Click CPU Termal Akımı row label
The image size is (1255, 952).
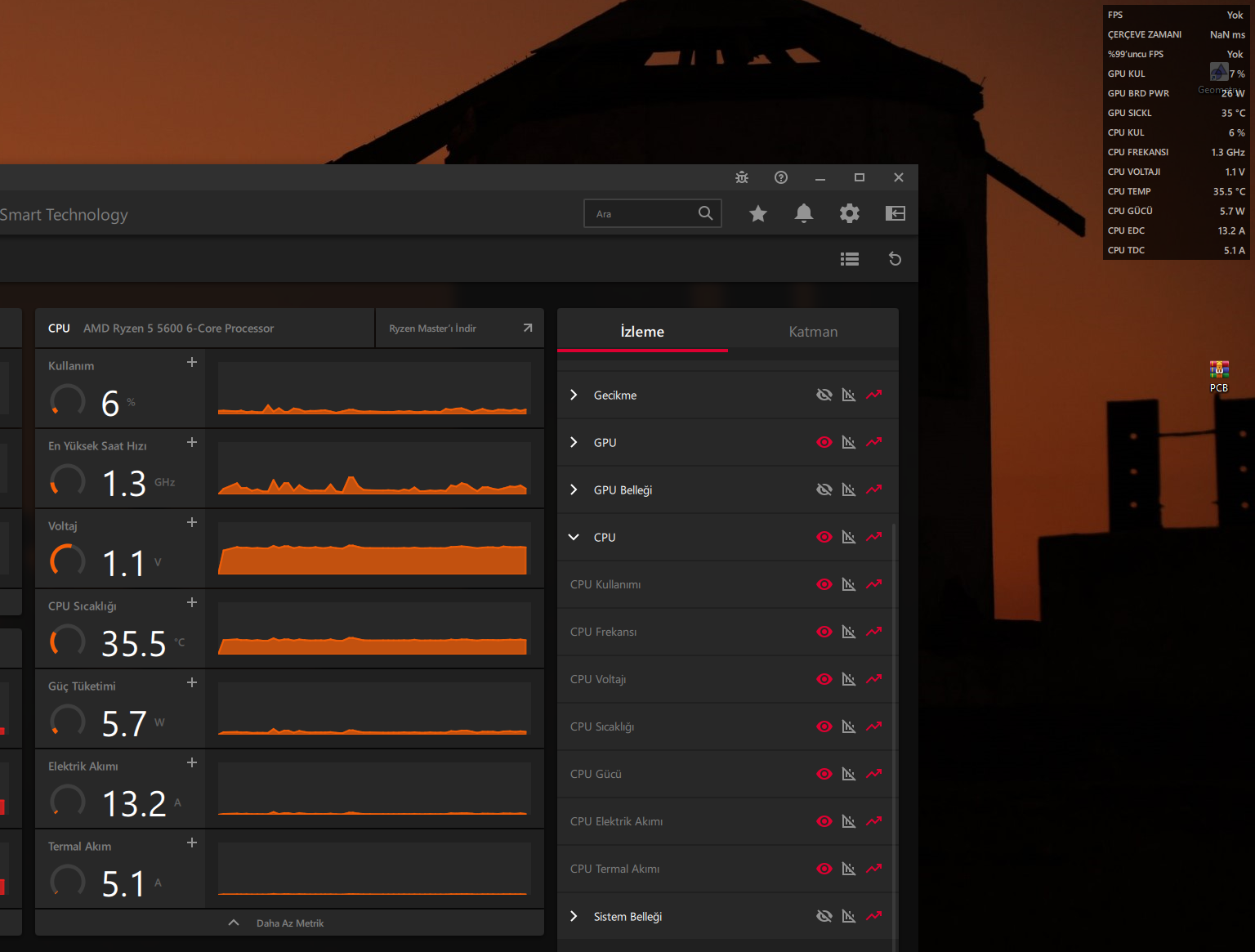coord(614,869)
